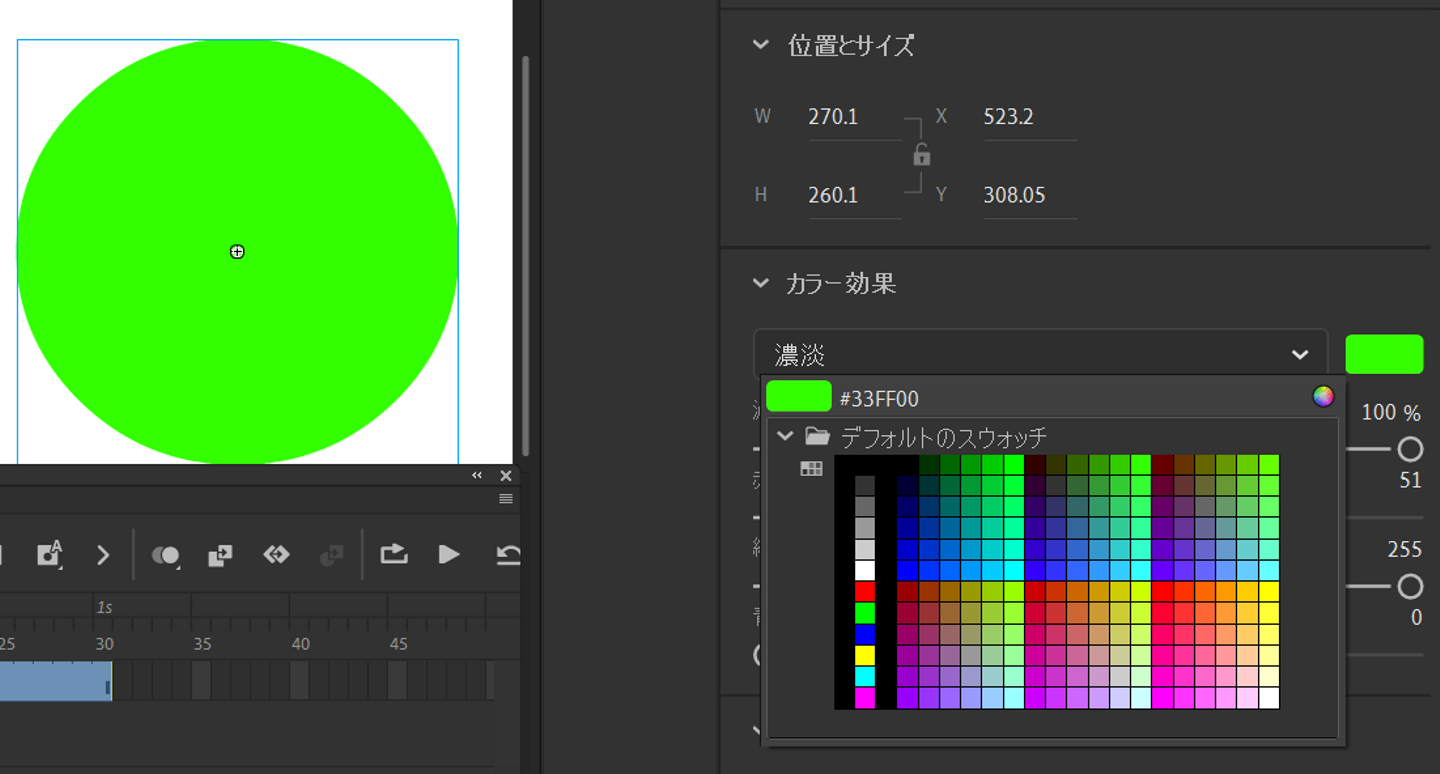Collapse the デフォルトのスウォッチ folder
Screen dimensions: 1440x774
click(785, 436)
